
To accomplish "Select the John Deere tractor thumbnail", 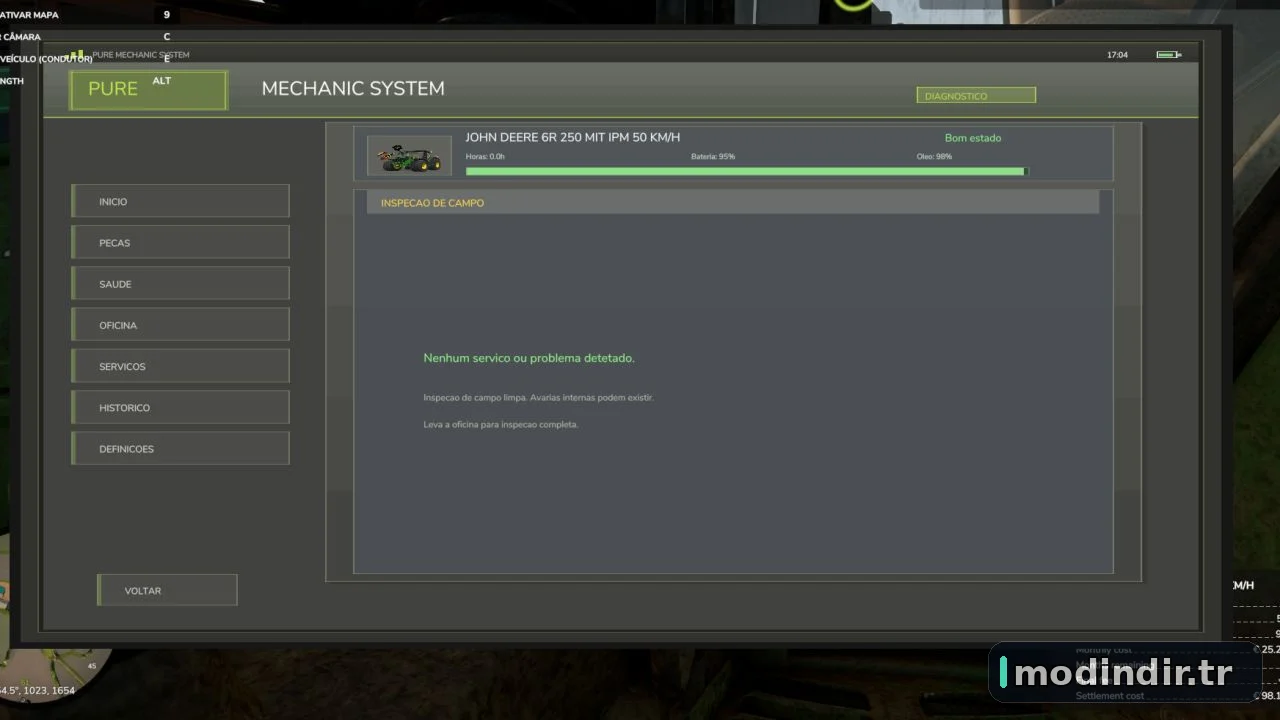I will pos(409,156).
